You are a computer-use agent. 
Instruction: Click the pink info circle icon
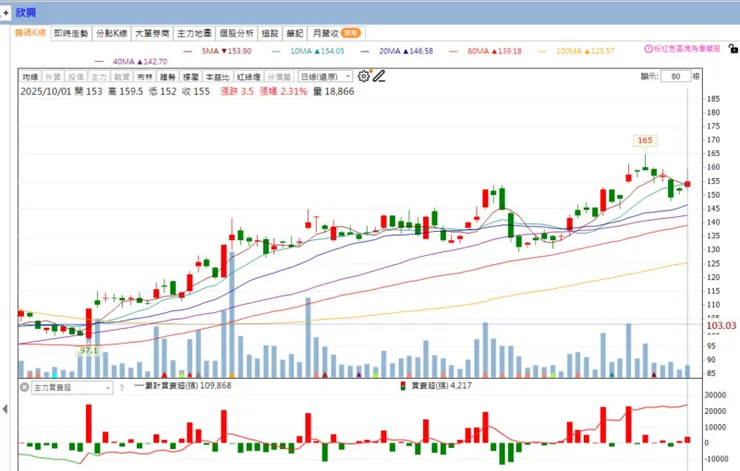[648, 49]
